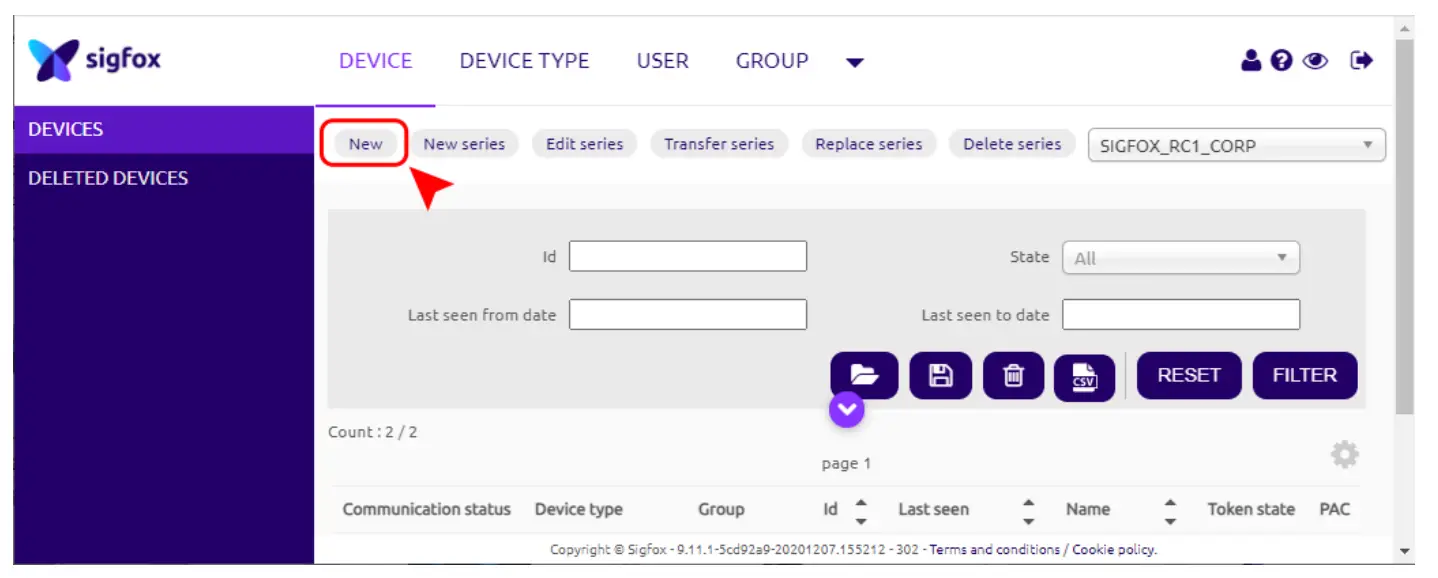The width and height of the screenshot is (1438, 578).
Task: Open the Terms and conditions link
Action: click(994, 550)
